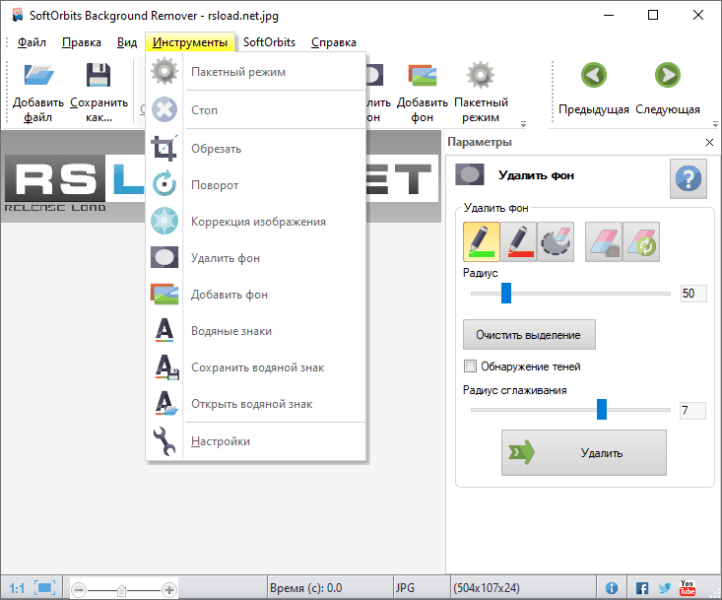Open Twitter link in status bar
The width and height of the screenshot is (722, 600).
664,588
